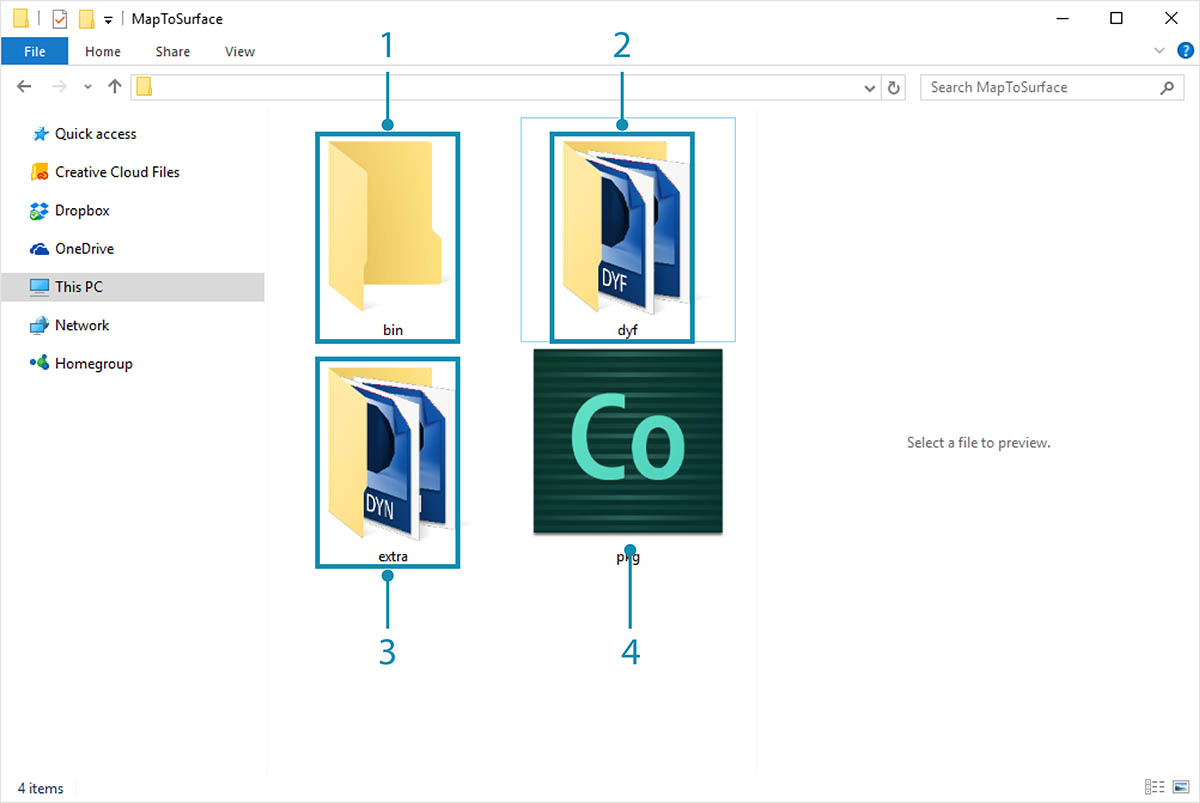Viewport: 1200px width, 803px height.
Task: Navigate back to previous folder
Action: [25, 87]
